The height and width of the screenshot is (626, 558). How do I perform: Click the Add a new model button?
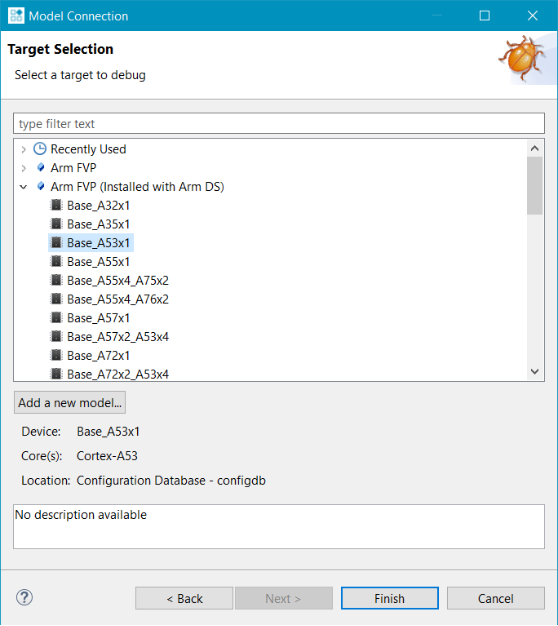pos(70,402)
